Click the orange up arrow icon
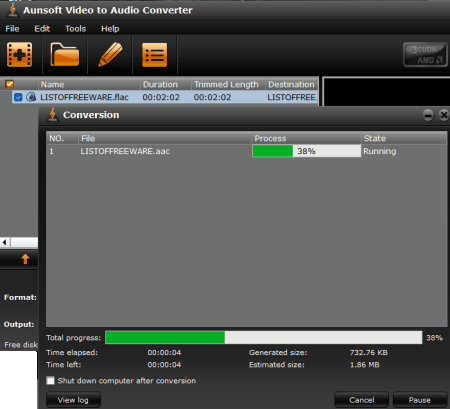Viewport: 450px width, 409px height. 25,259
